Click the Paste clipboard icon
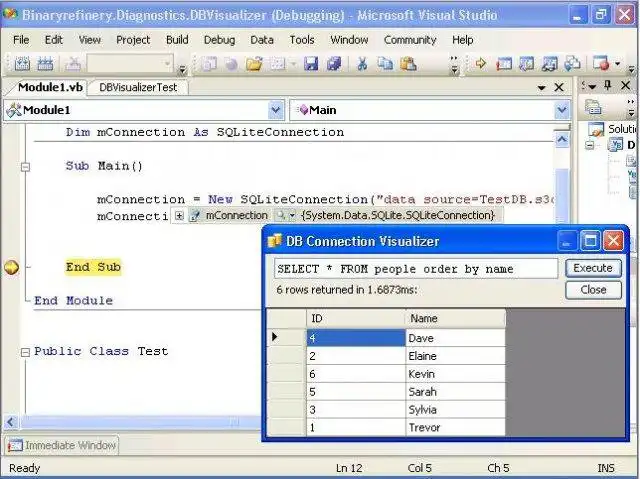This screenshot has width=640, height=479. click(x=408, y=64)
